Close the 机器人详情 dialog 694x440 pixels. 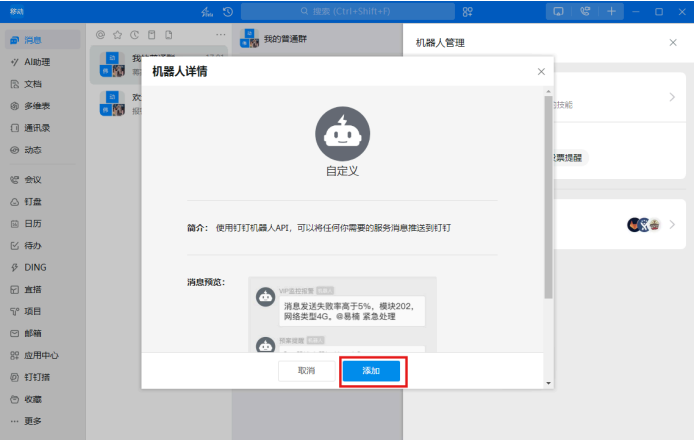(541, 72)
